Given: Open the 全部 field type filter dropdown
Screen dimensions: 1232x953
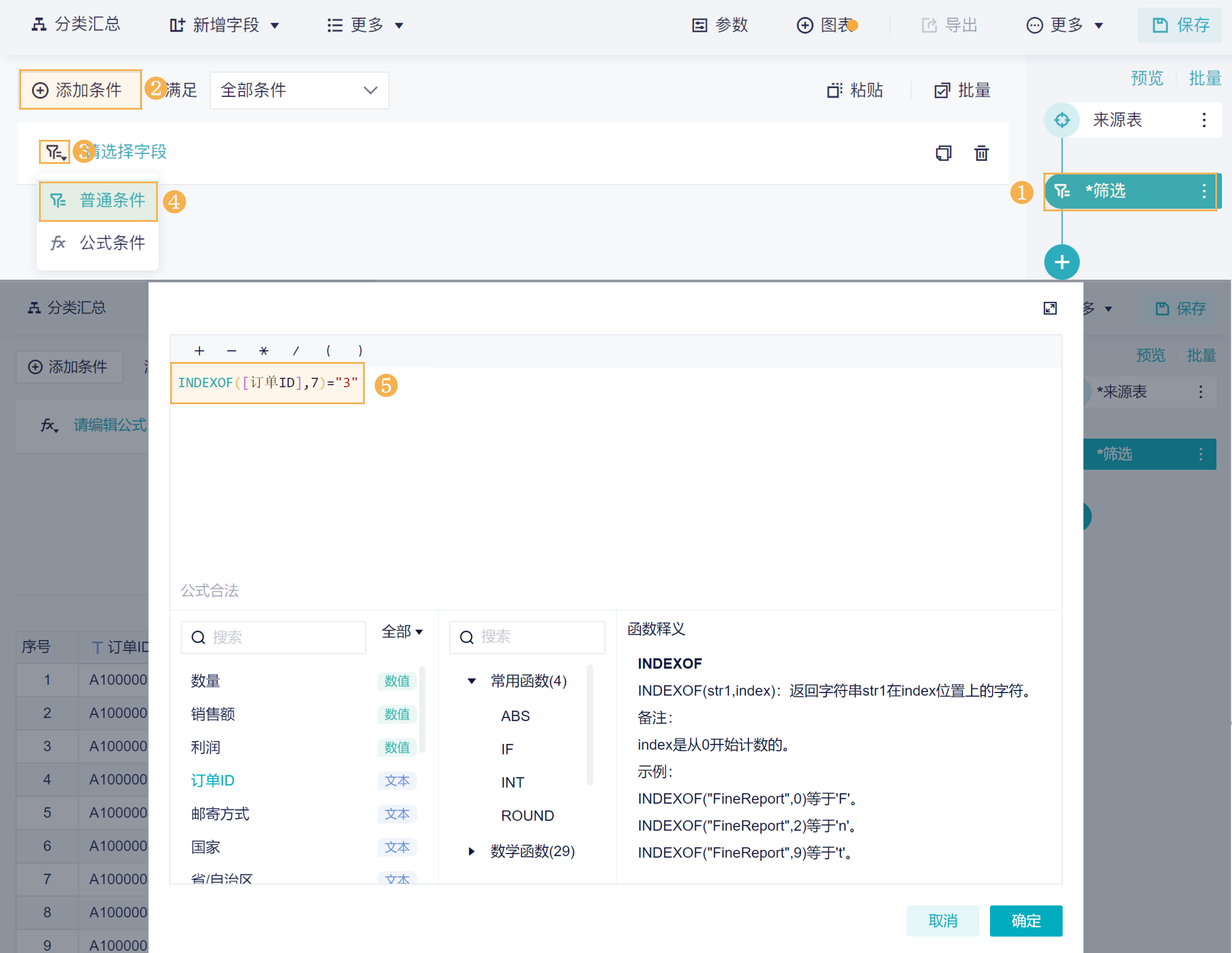Looking at the screenshot, I should 402,632.
